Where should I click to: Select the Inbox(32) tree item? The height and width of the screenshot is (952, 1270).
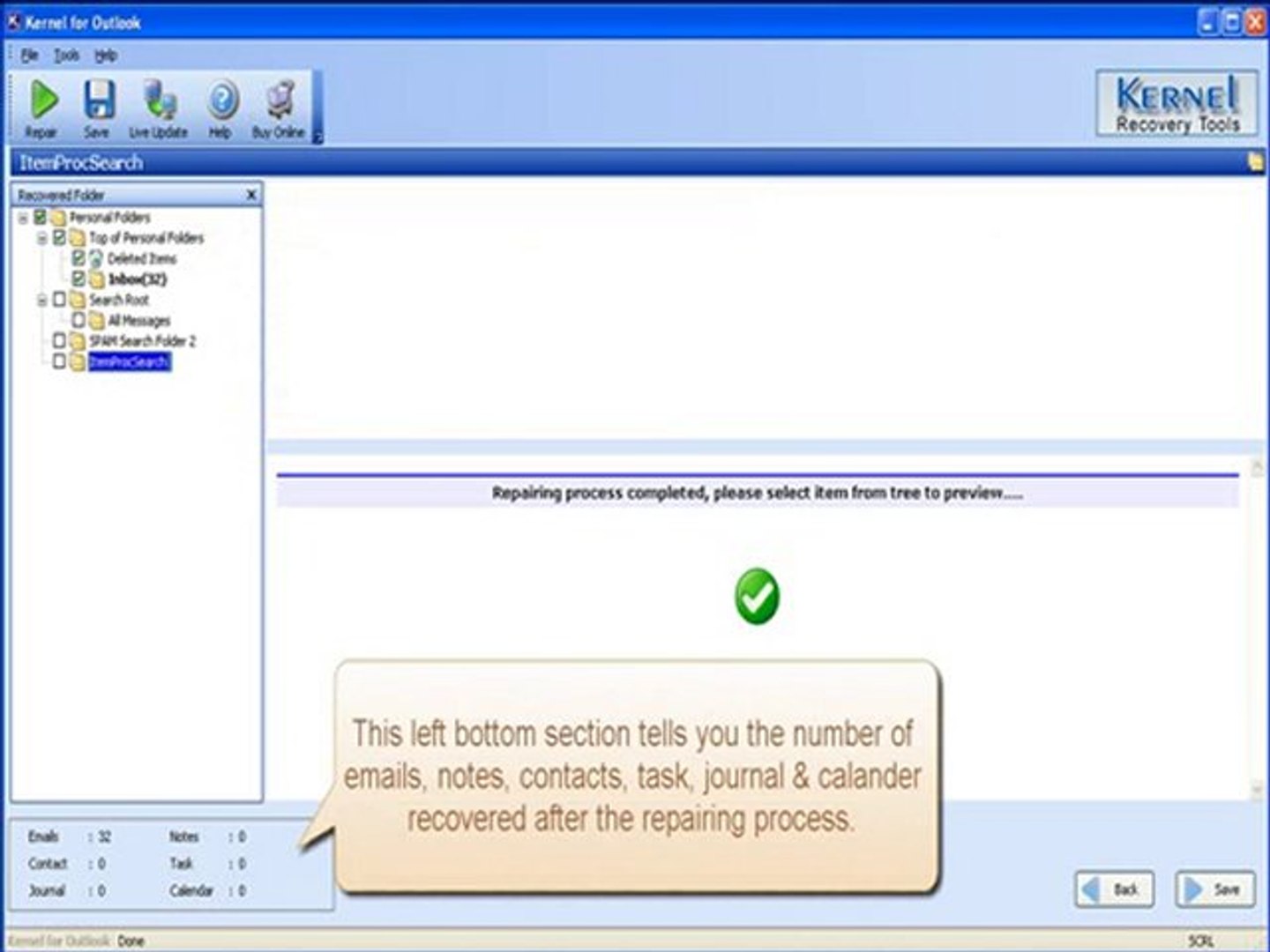137,279
